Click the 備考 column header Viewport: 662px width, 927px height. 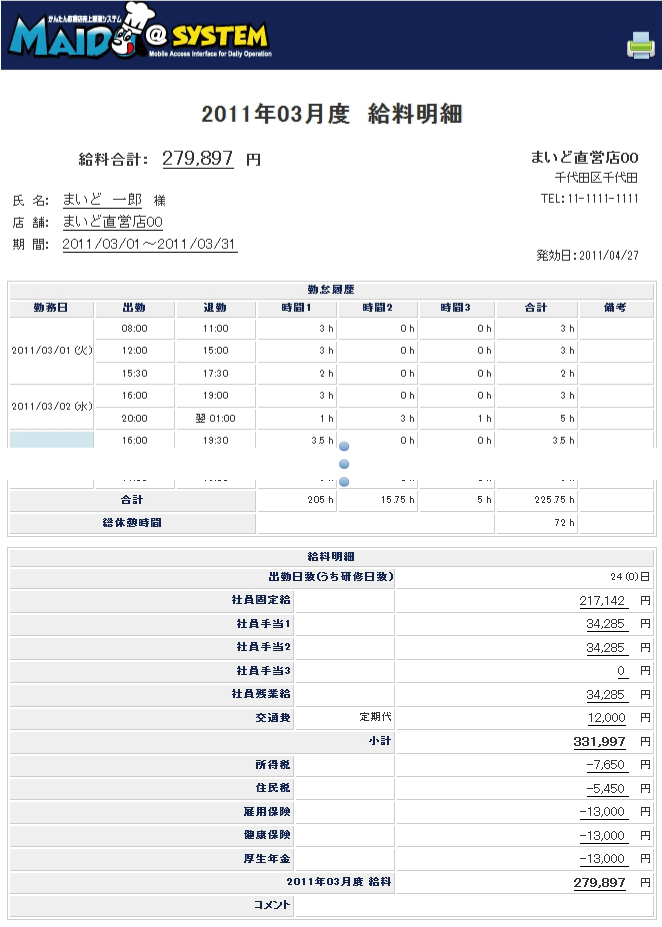click(615, 308)
